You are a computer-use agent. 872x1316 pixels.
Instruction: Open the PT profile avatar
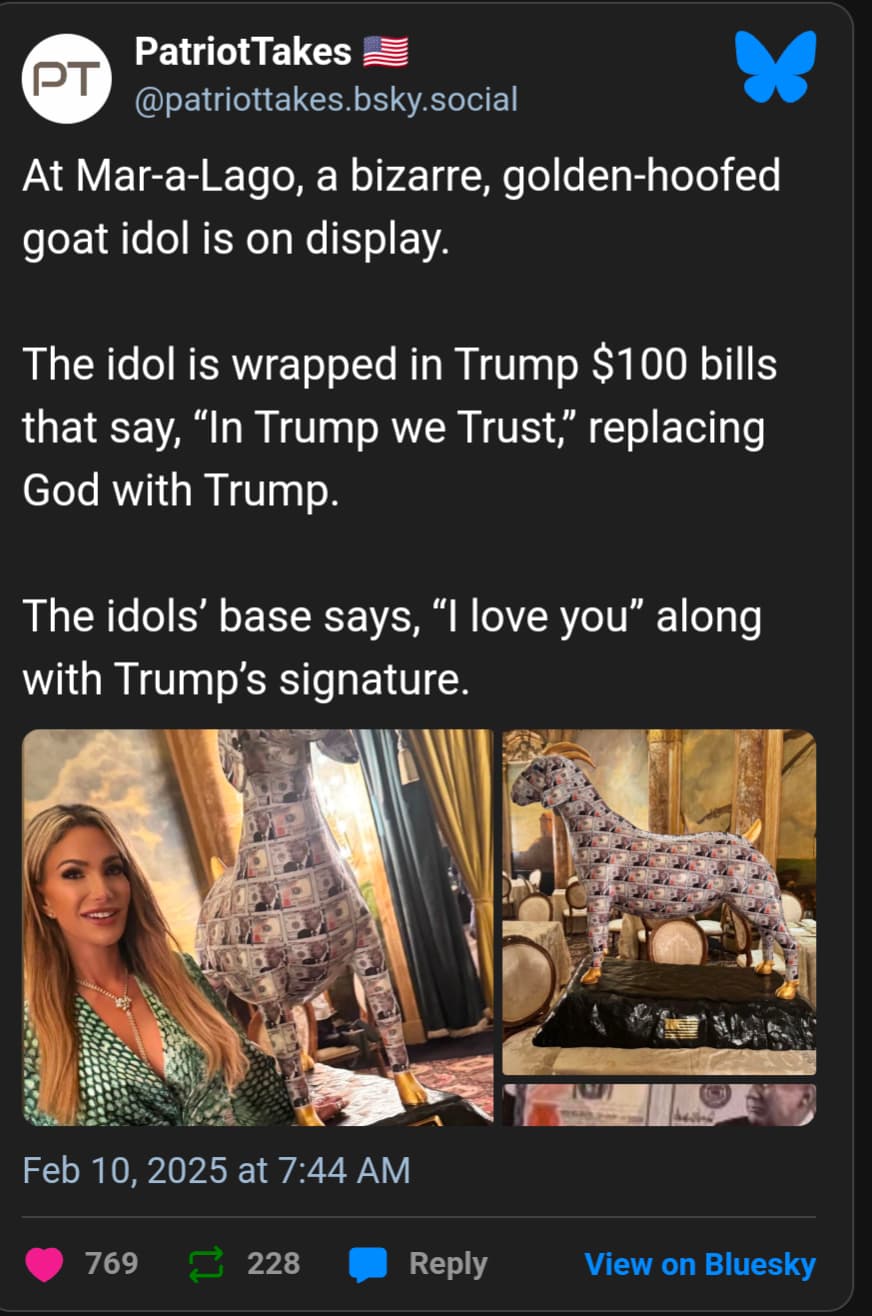67,79
